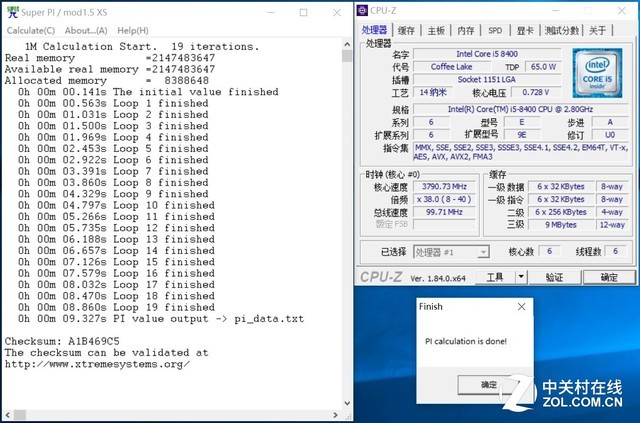Click the PI calculation is done! message
Viewport: 640px width, 423px height.
pos(466,341)
